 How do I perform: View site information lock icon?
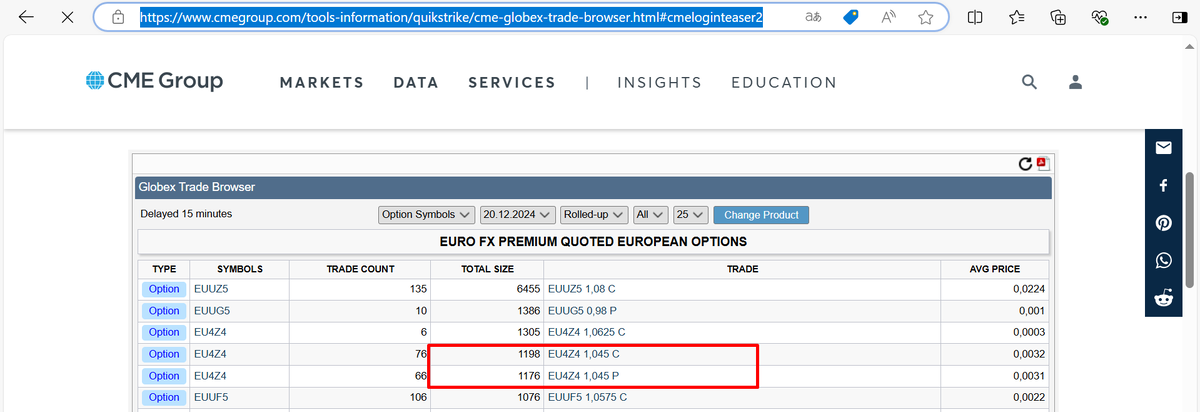pyautogui.click(x=118, y=17)
